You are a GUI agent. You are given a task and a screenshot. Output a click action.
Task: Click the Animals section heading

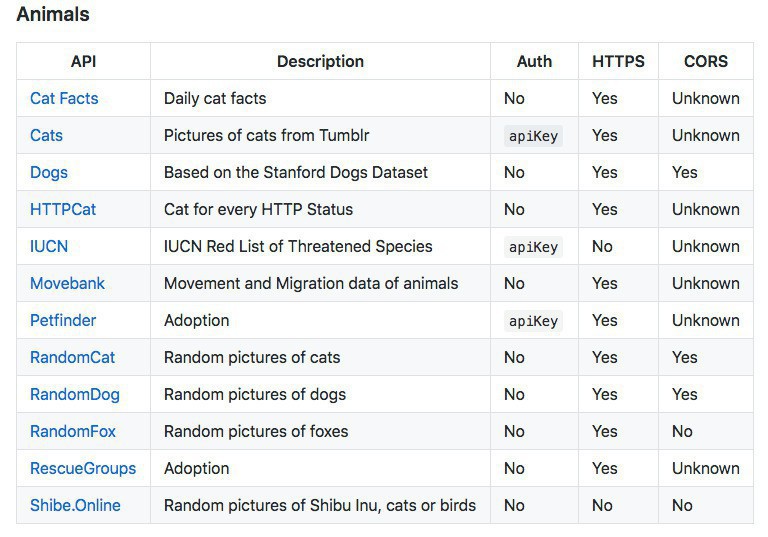click(53, 15)
